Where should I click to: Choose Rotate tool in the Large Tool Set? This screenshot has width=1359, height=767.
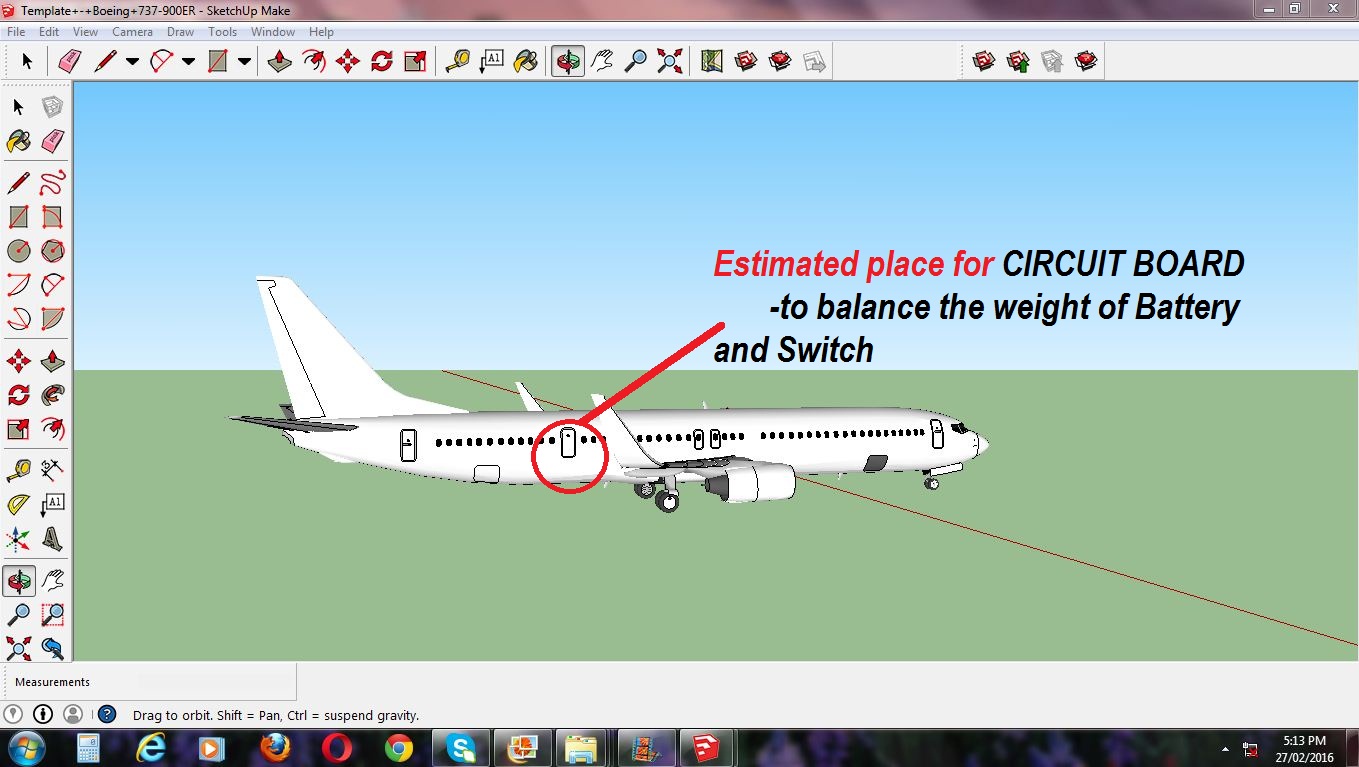18,394
